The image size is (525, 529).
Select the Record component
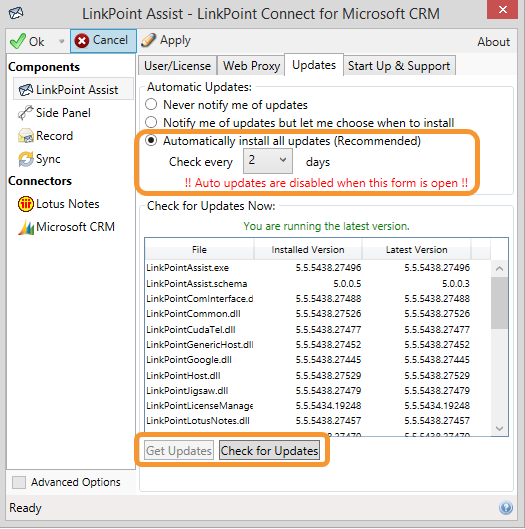tap(54, 136)
